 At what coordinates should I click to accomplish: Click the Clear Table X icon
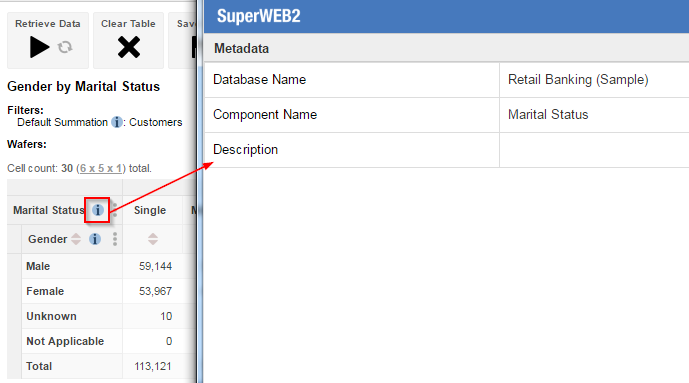129,47
